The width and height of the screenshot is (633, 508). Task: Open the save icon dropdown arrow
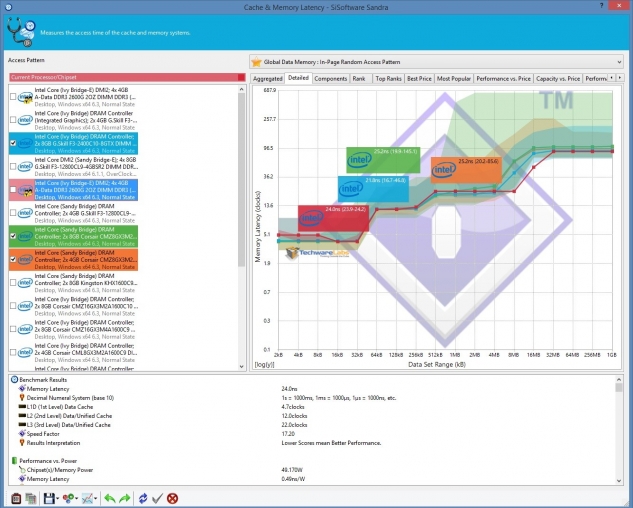58,499
